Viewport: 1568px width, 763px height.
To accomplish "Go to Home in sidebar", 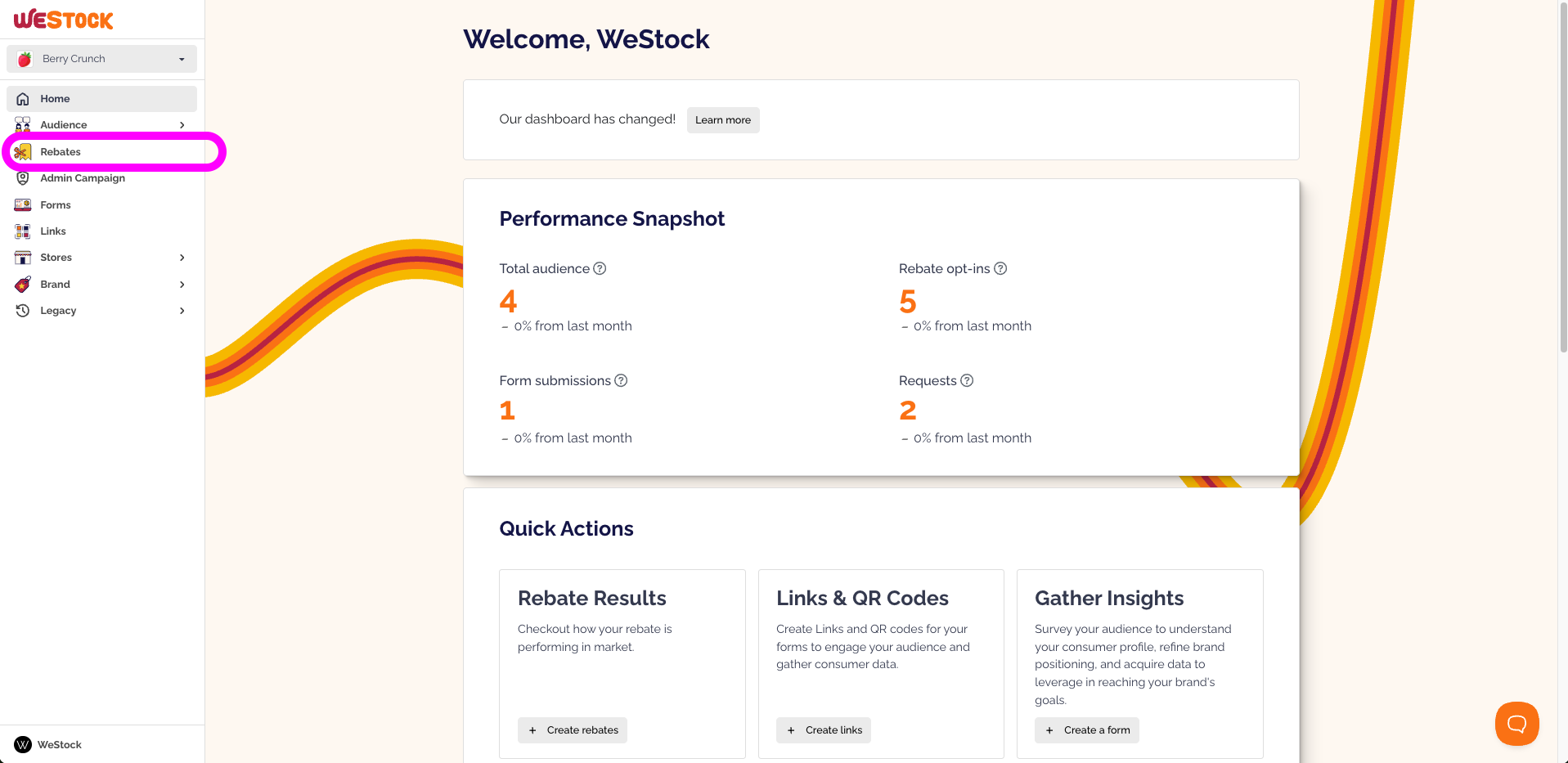I will [x=101, y=99].
